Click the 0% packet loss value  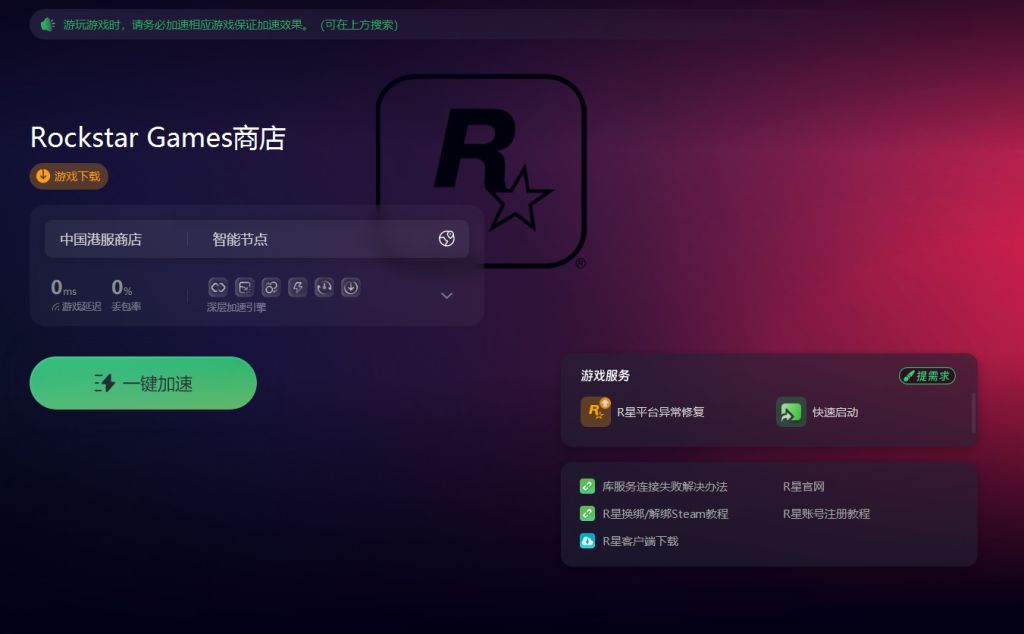tap(121, 287)
